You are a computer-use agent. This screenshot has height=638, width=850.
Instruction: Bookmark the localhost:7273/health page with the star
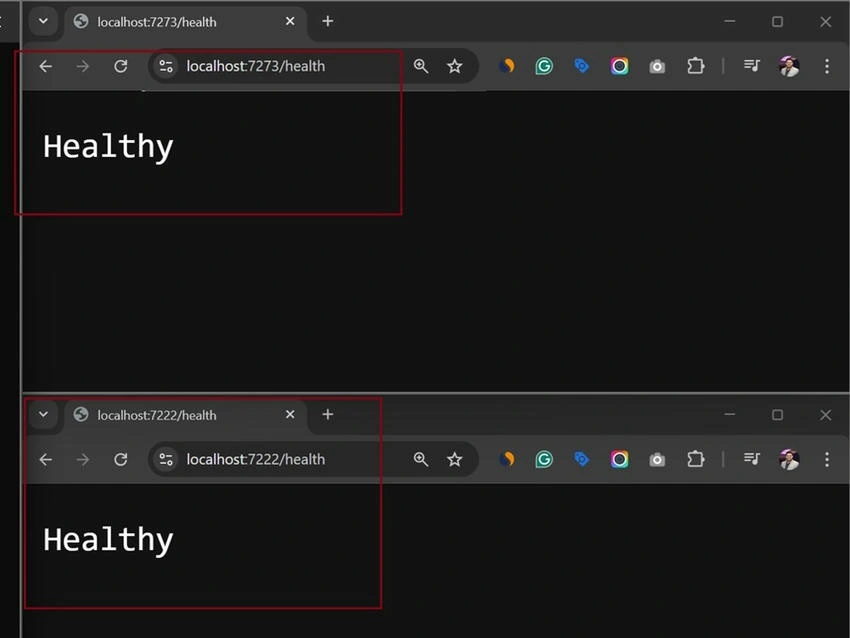pyautogui.click(x=454, y=66)
